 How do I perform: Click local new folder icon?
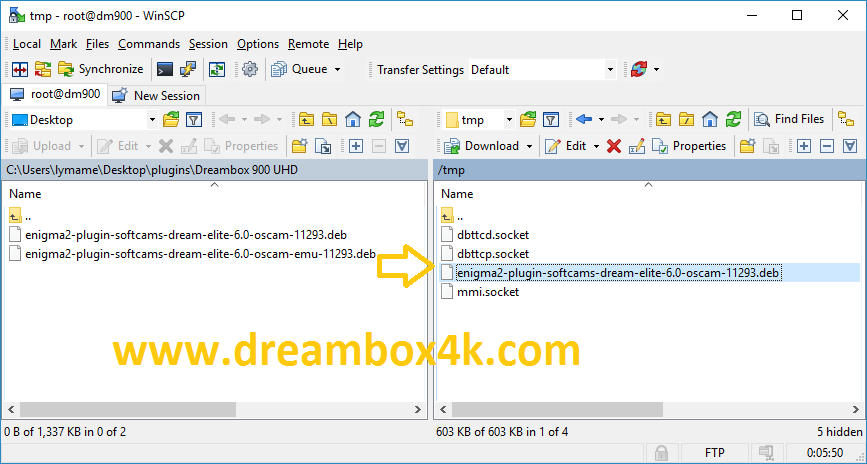pyautogui.click(x=300, y=146)
